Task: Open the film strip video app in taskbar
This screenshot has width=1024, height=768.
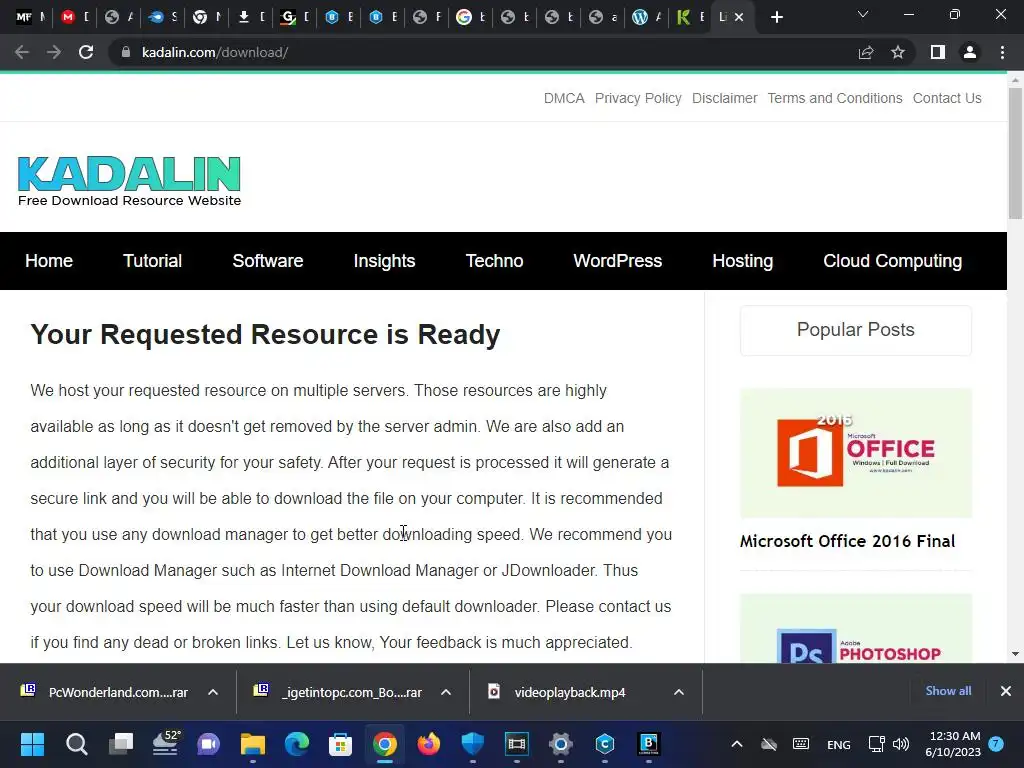Action: (517, 744)
